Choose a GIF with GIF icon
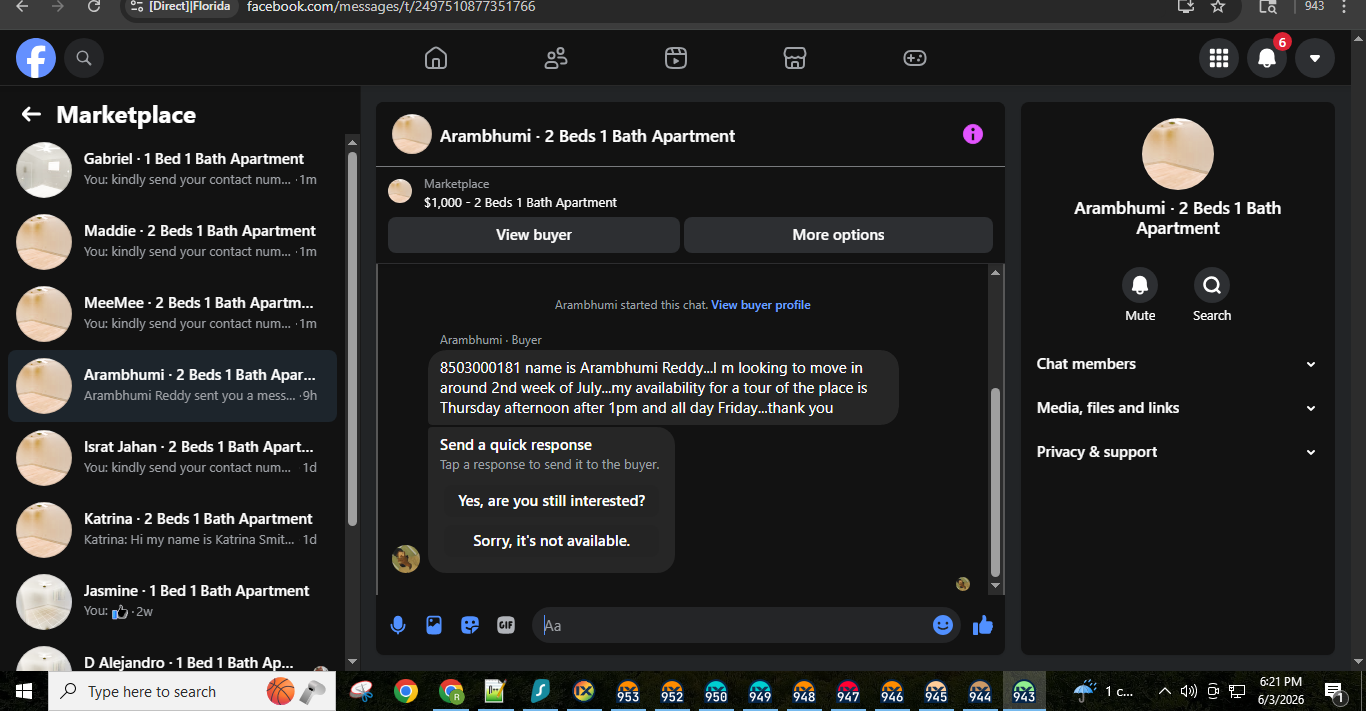Image resolution: width=1366 pixels, height=711 pixels. coord(506,625)
